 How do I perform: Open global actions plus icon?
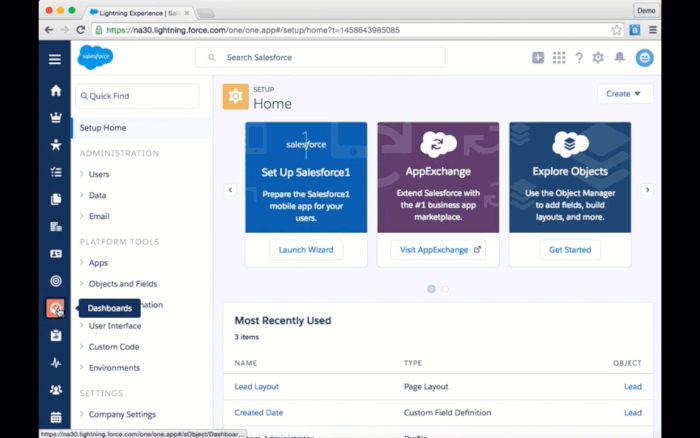(538, 57)
